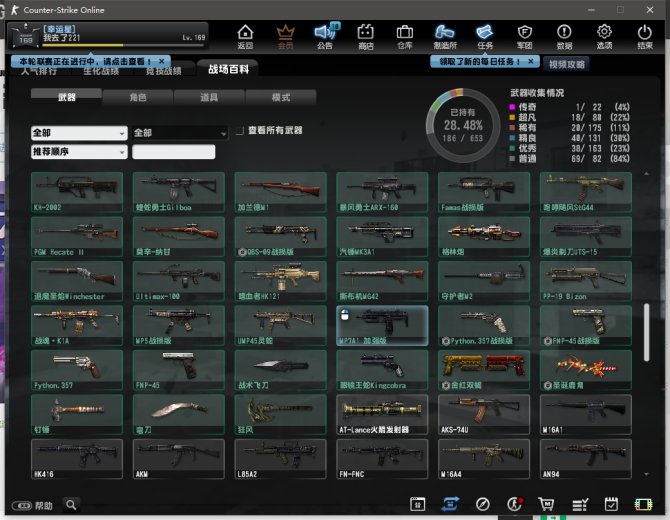Click the weapon search input field
Viewport: 670px width, 520px height.
click(173, 152)
